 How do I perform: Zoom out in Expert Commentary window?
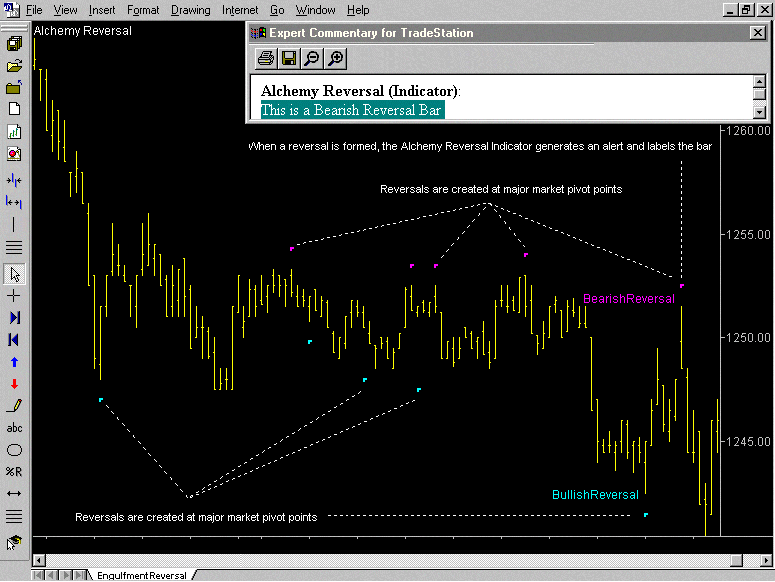tap(312, 58)
